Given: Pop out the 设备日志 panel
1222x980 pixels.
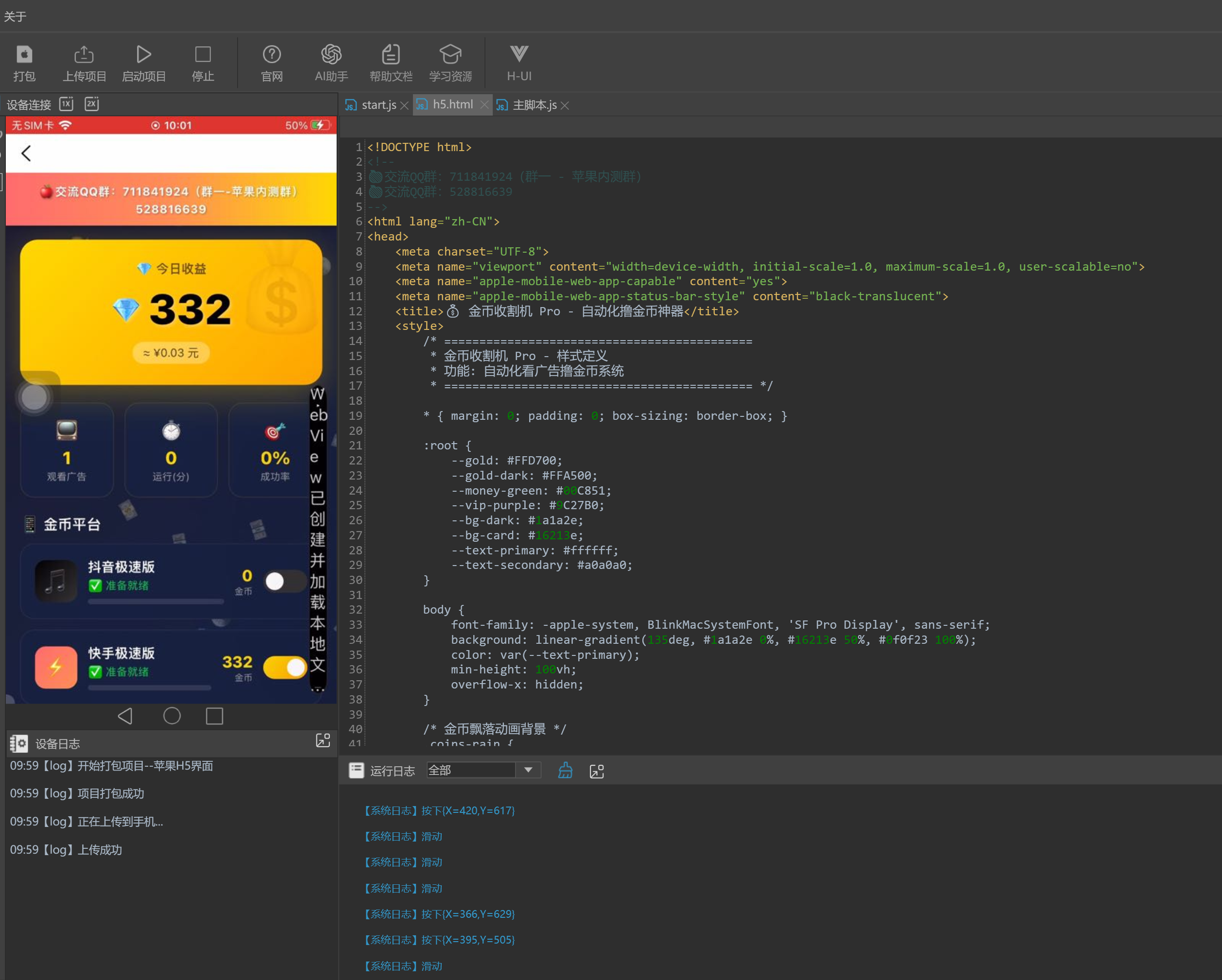Looking at the screenshot, I should 323,741.
